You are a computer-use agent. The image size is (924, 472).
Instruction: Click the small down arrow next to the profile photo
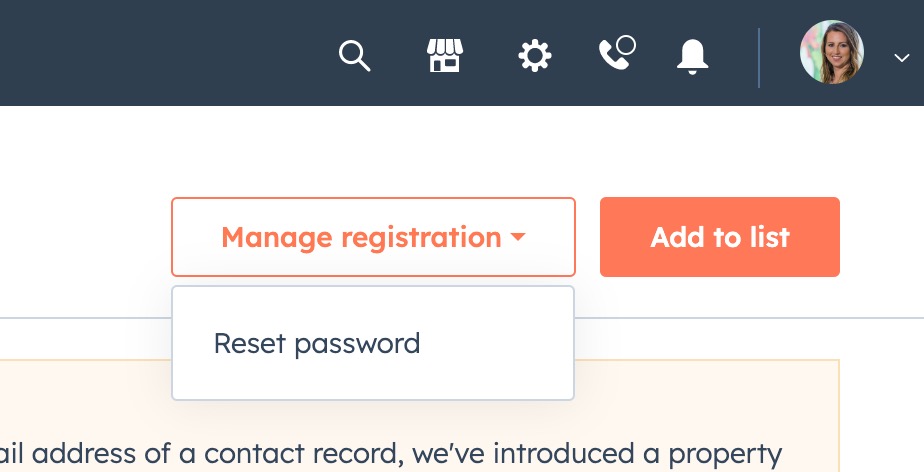click(900, 58)
